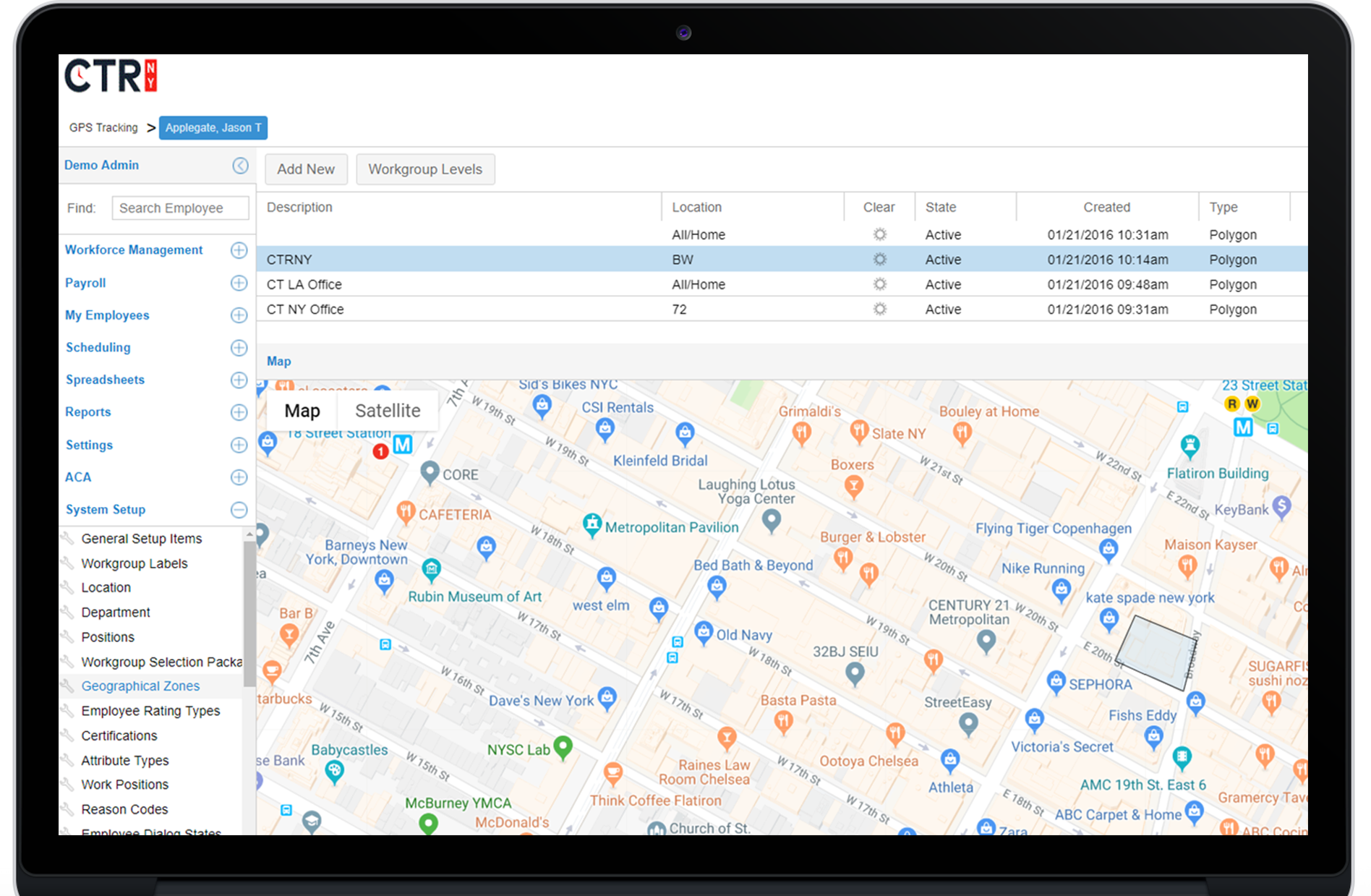Collapse the Demo Admin sidebar arrow
The height and width of the screenshot is (896, 1371).
tap(240, 166)
